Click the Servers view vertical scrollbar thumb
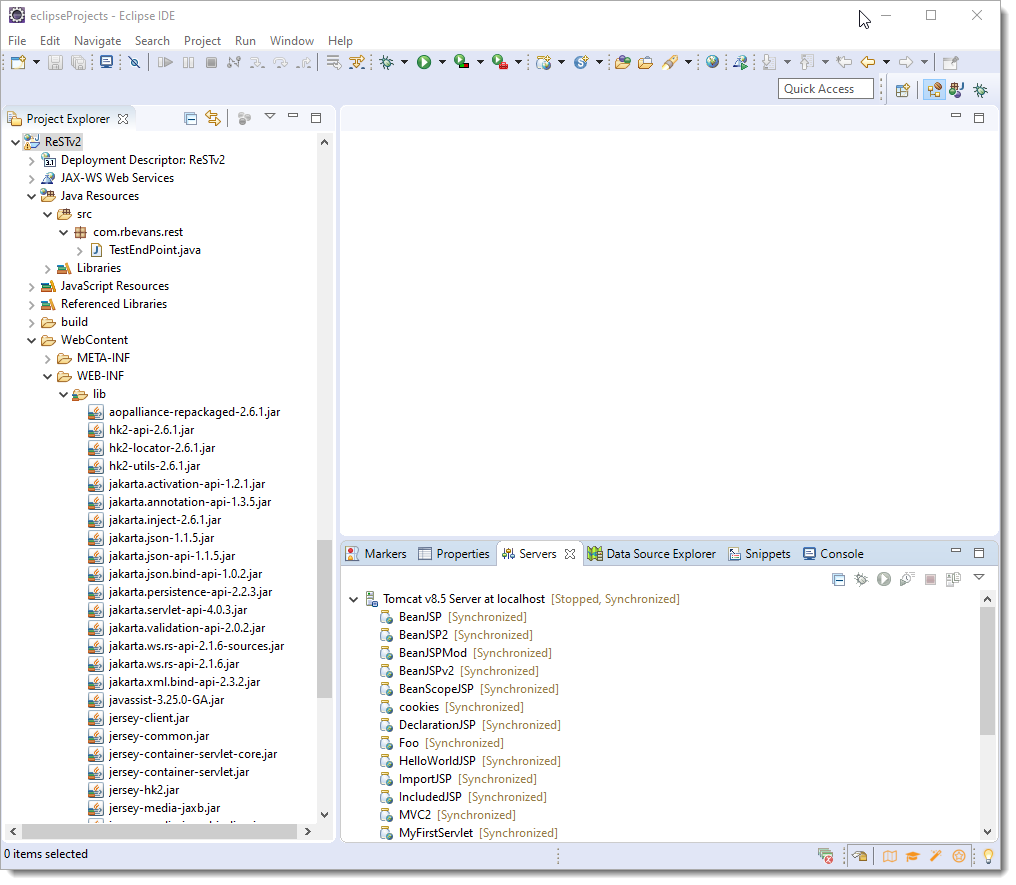This screenshot has width=1016, height=885. click(987, 671)
